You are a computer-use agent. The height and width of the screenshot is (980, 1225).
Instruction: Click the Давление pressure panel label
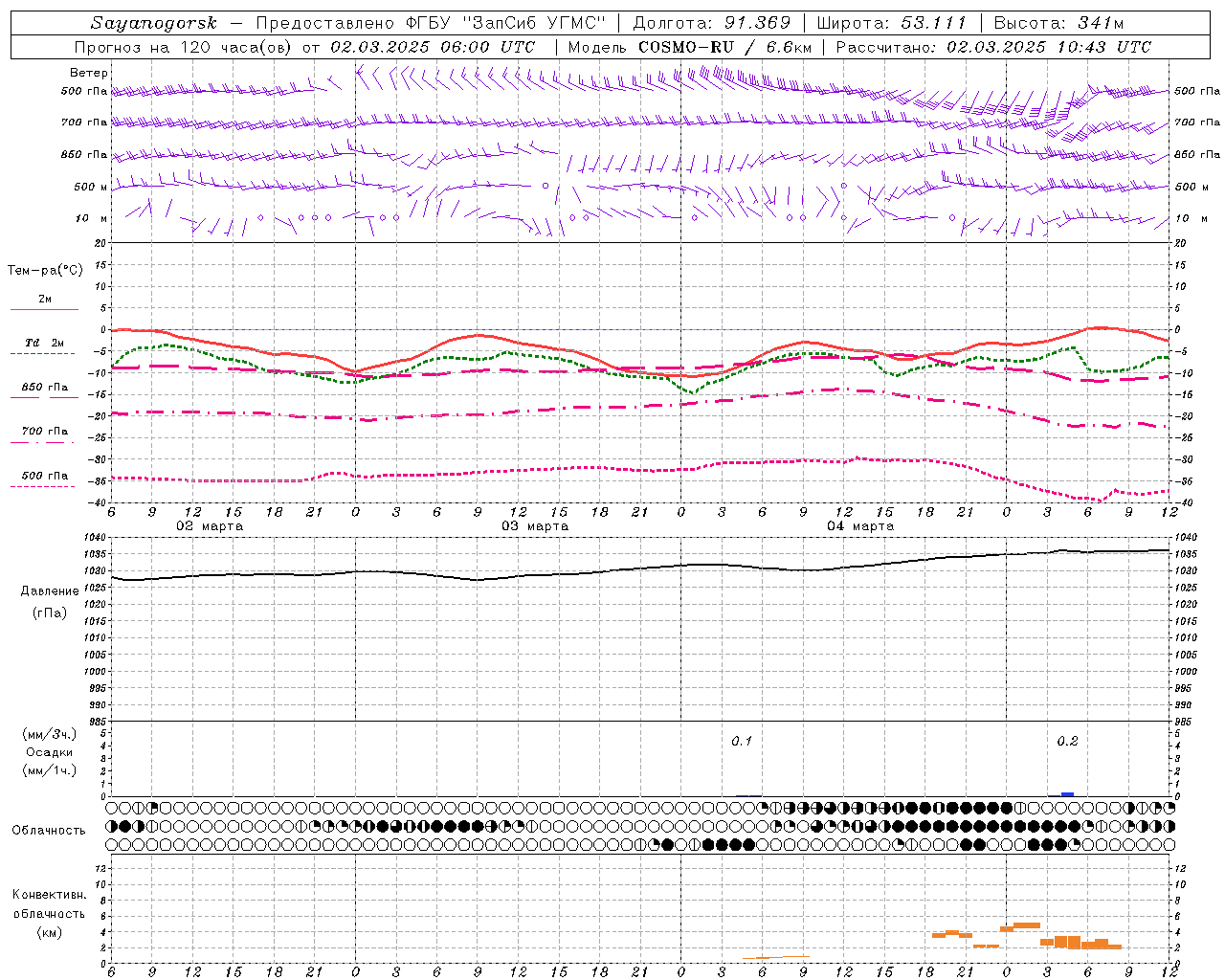coord(50,591)
